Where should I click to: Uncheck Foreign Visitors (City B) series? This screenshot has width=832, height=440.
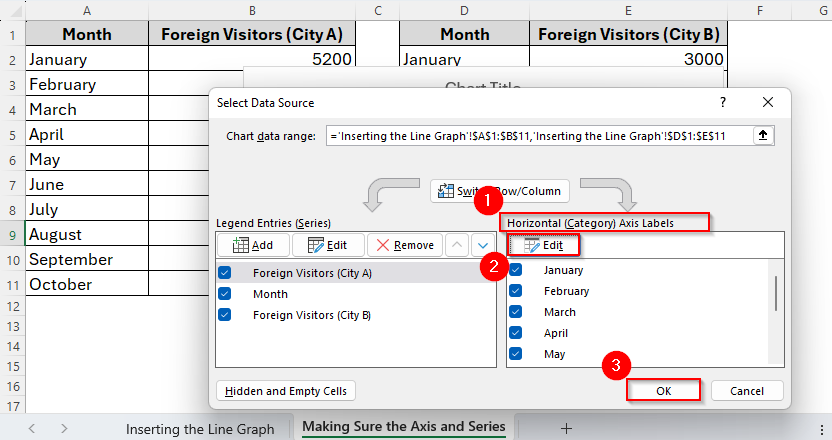(225, 315)
